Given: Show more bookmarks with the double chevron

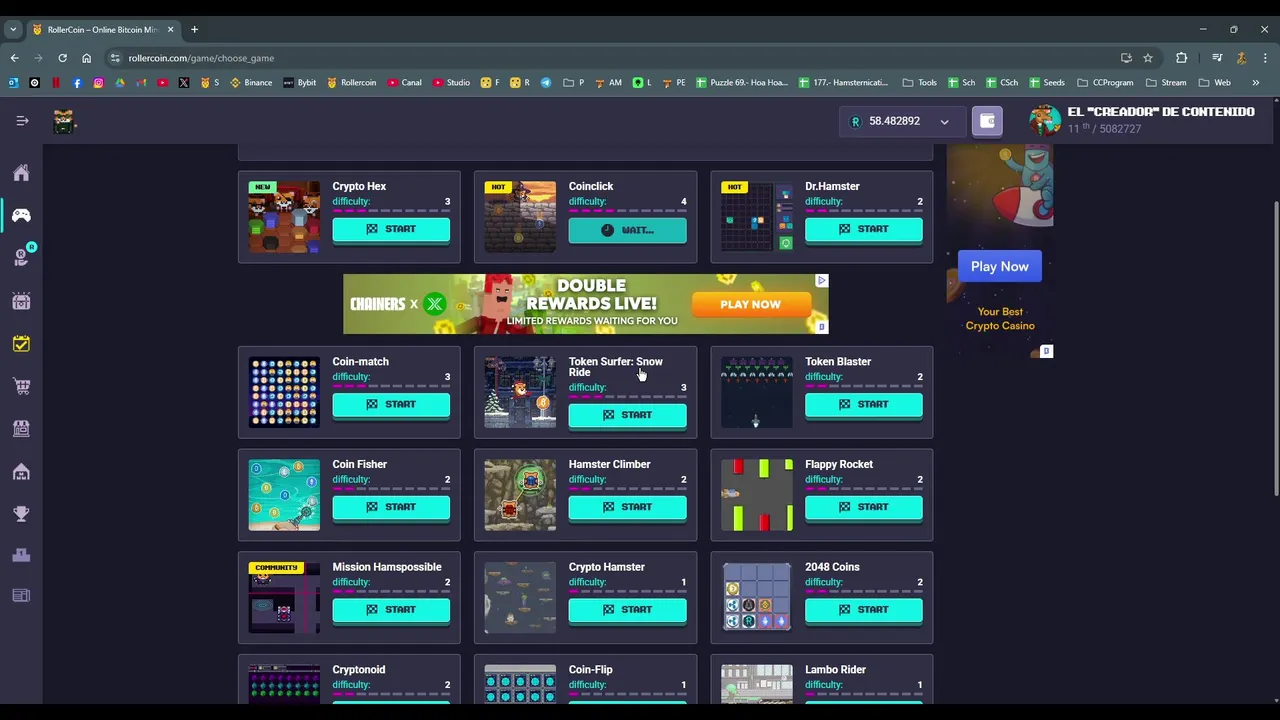Looking at the screenshot, I should [x=1256, y=83].
